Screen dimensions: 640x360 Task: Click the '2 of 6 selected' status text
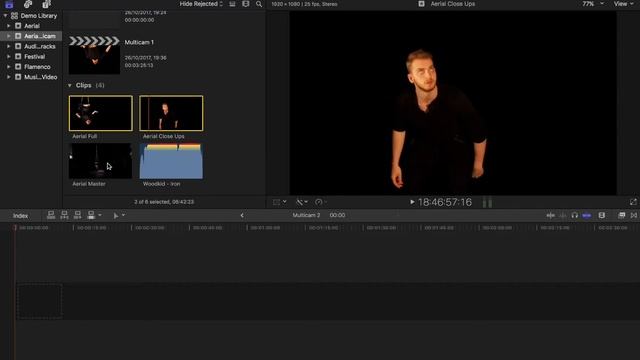tap(164, 202)
